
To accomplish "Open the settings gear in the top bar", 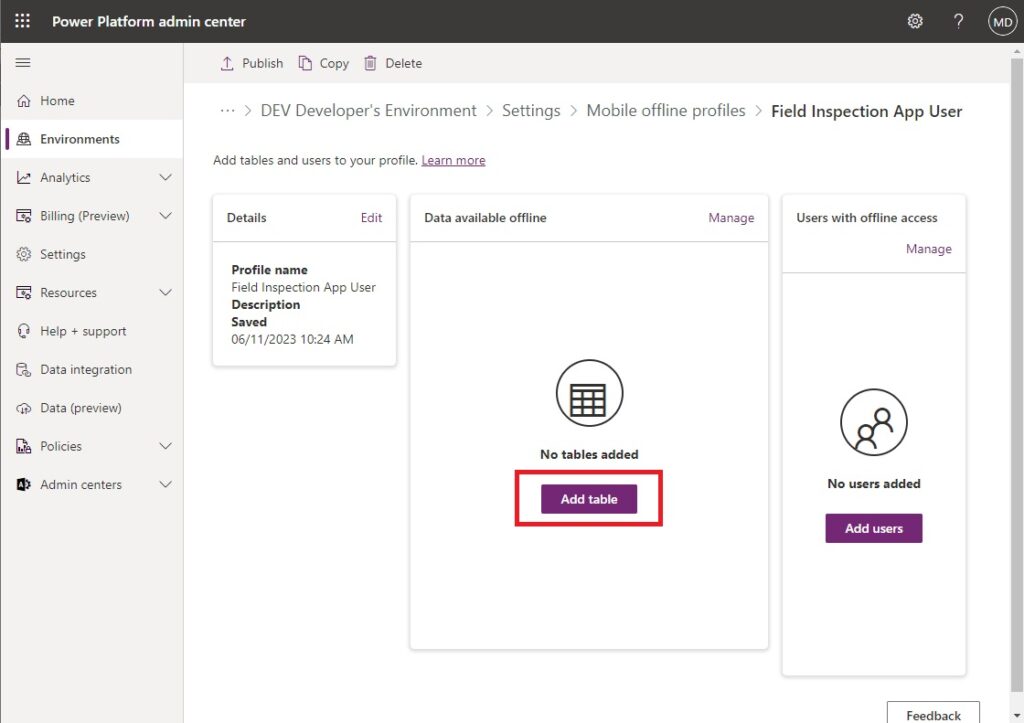I will pyautogui.click(x=915, y=20).
